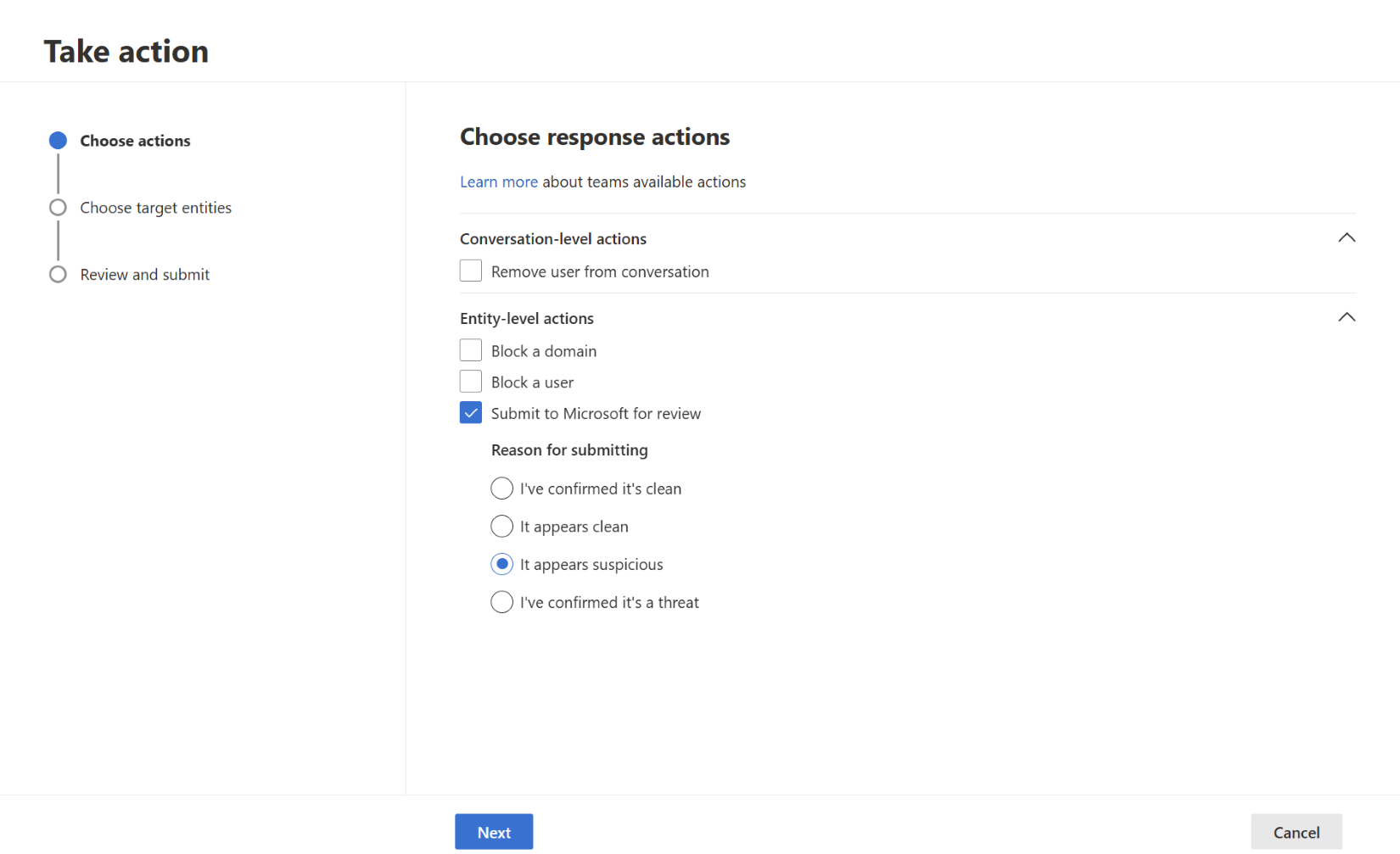The image size is (1400, 854).
Task: Jump to Choose target entities step
Action: coord(141,208)
